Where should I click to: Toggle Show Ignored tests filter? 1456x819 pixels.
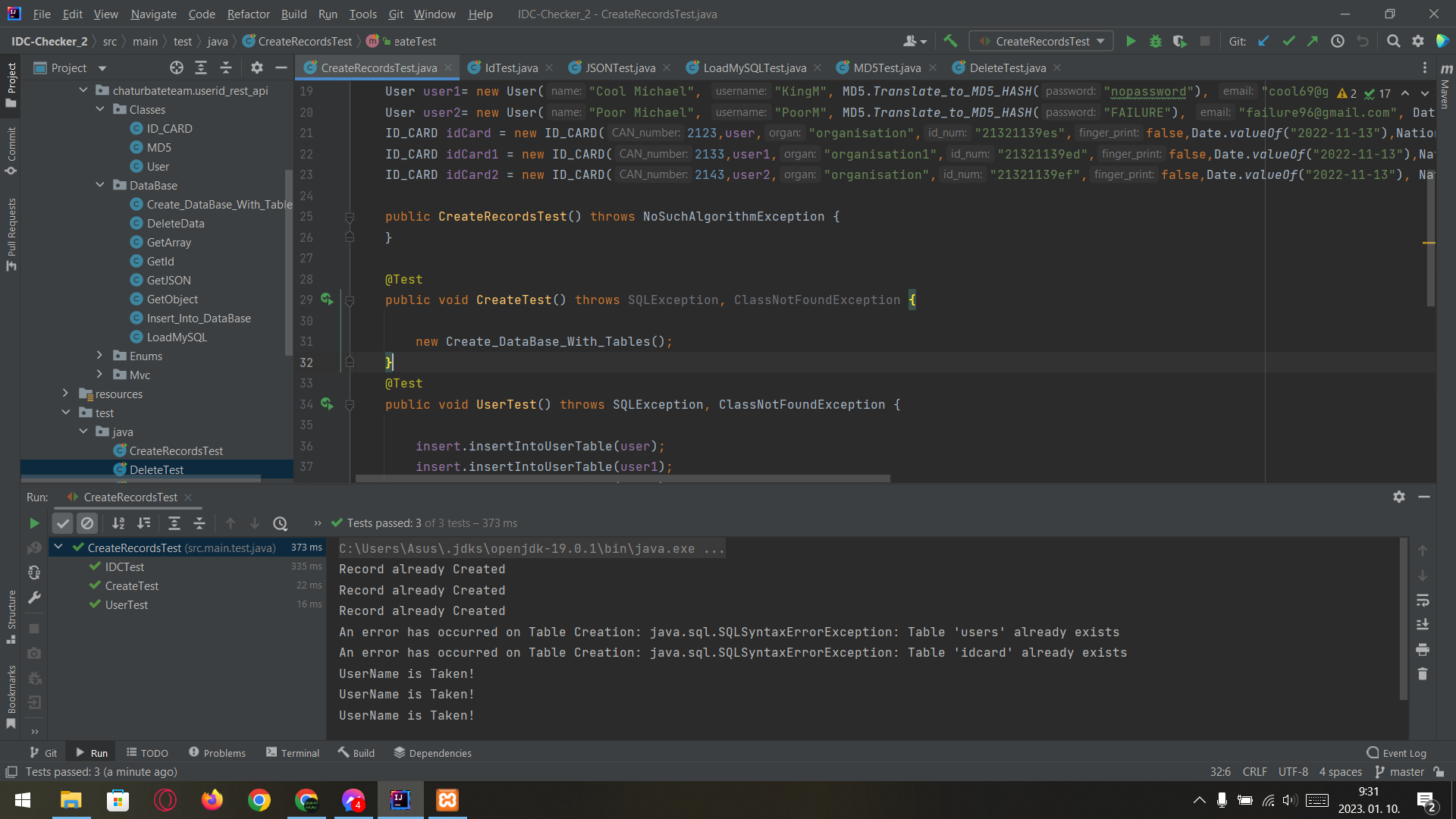tap(87, 523)
